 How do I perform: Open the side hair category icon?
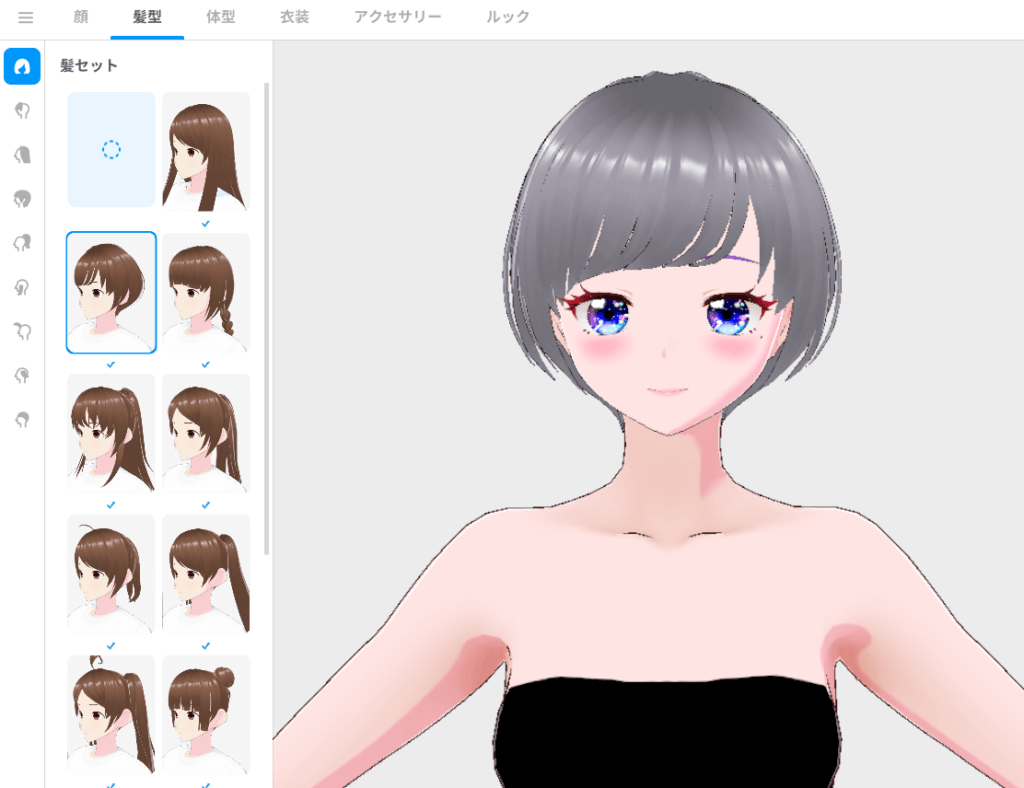click(x=22, y=287)
